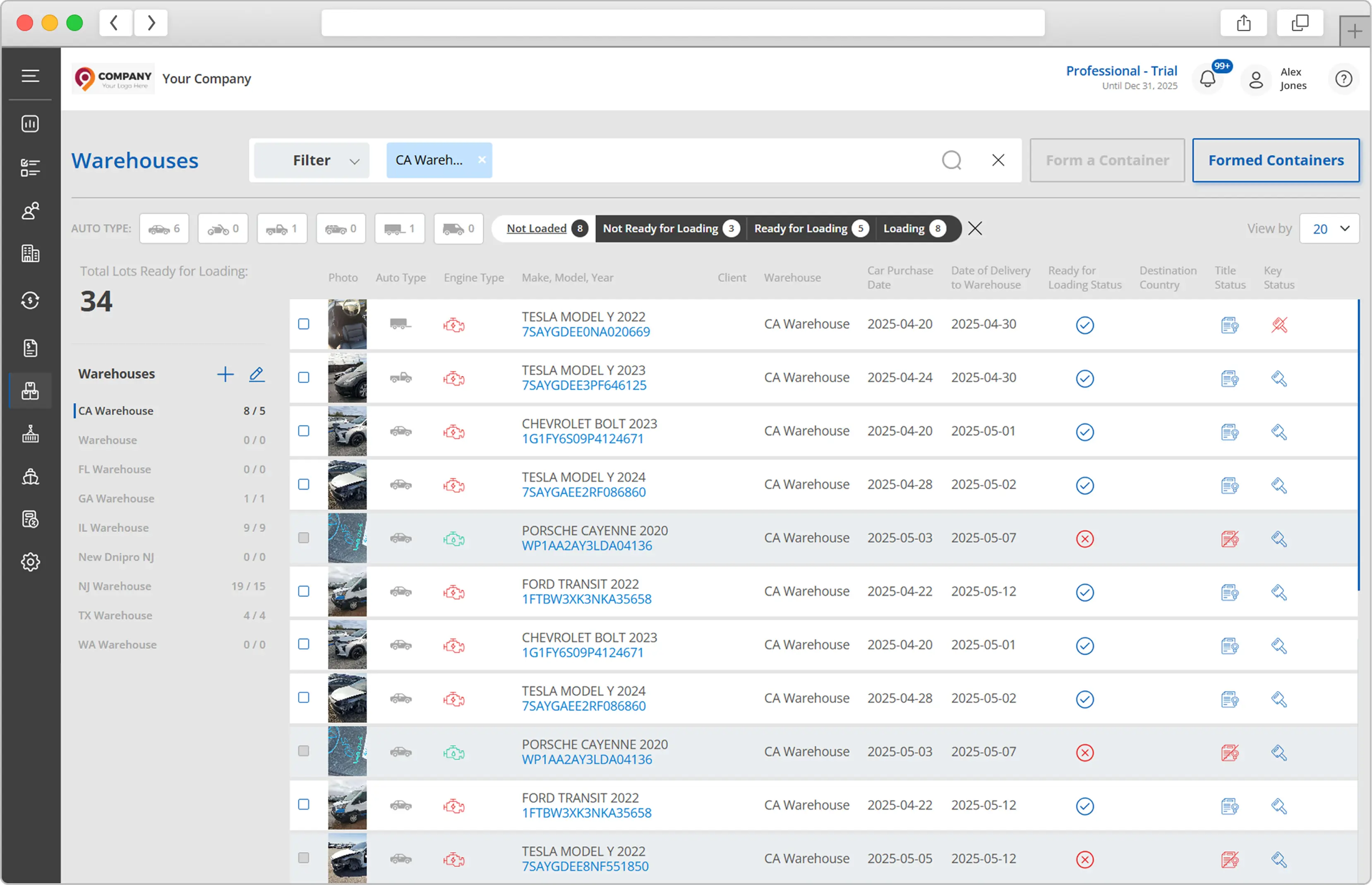Check the TESLA MODEL Y 2023 row
This screenshot has width=1372, height=885.
point(304,378)
